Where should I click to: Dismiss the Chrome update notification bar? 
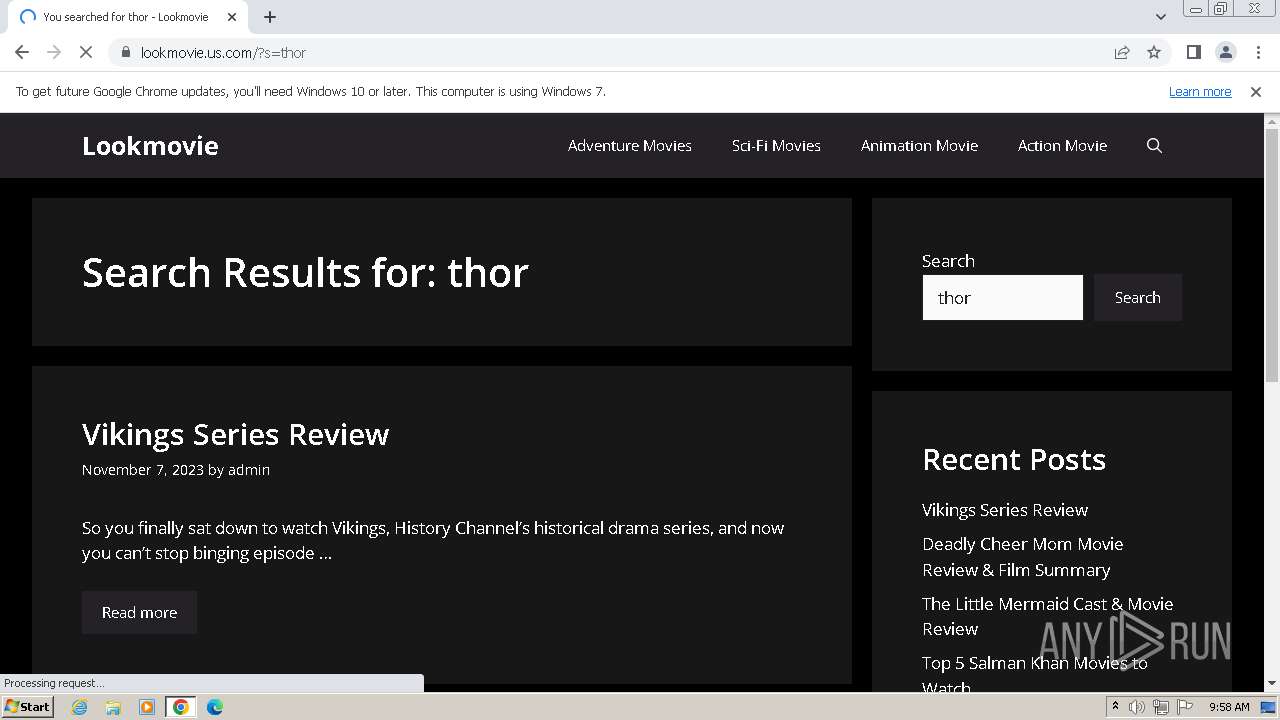click(x=1256, y=91)
